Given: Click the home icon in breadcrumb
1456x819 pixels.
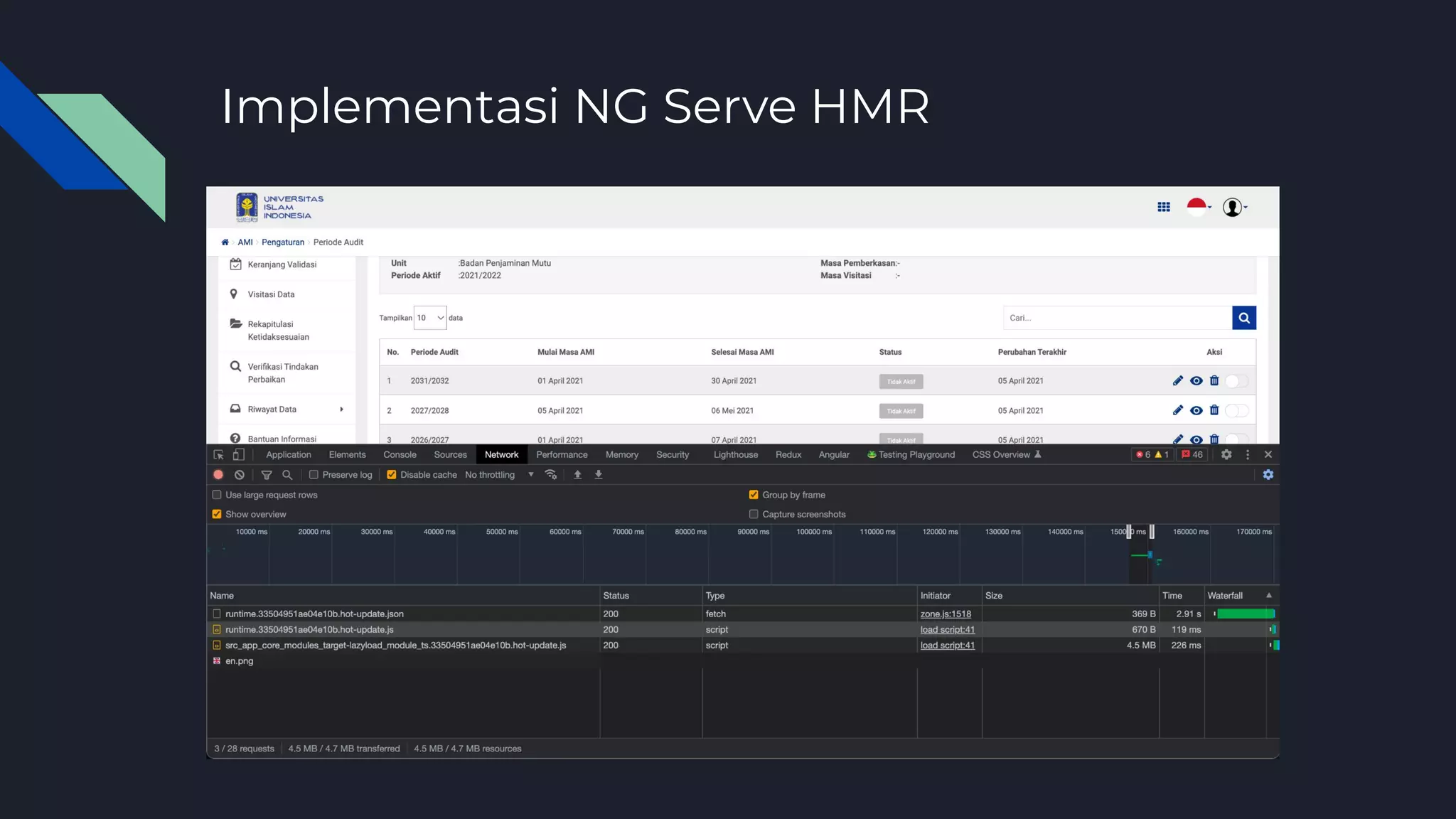Looking at the screenshot, I should click(x=225, y=242).
